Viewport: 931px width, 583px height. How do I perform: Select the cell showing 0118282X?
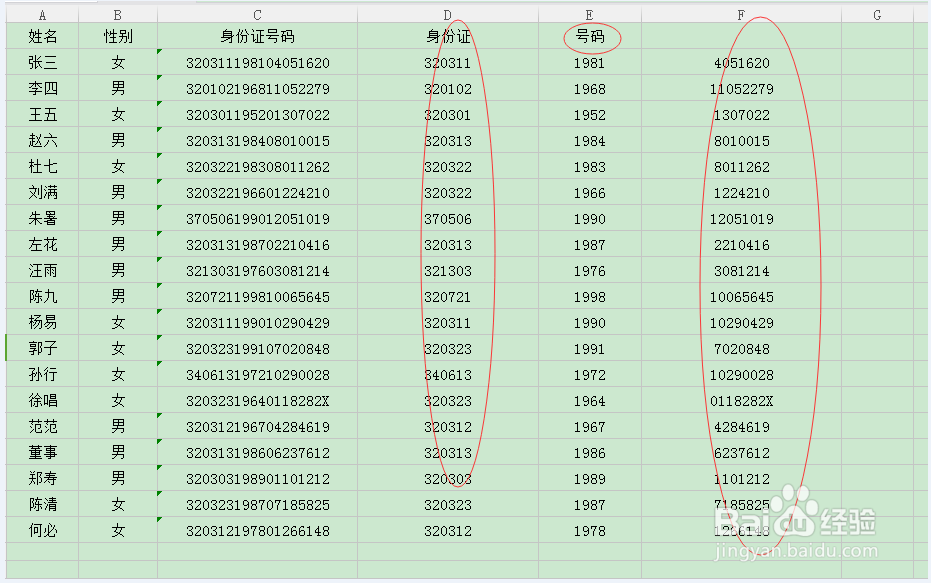coord(740,400)
